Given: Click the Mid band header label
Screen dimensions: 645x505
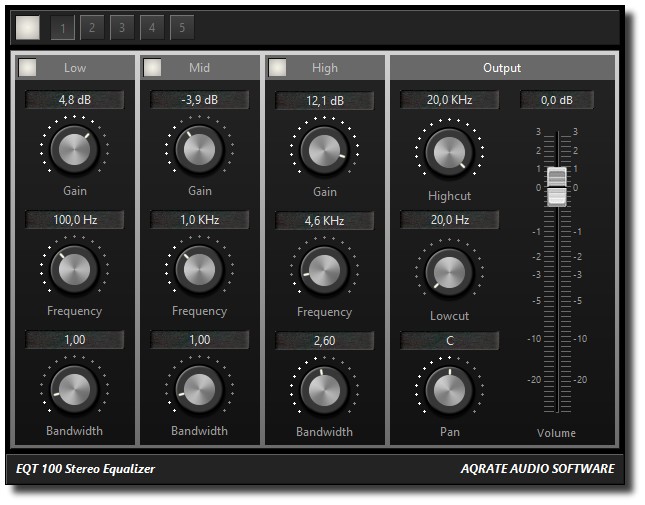Looking at the screenshot, I should 200,67.
